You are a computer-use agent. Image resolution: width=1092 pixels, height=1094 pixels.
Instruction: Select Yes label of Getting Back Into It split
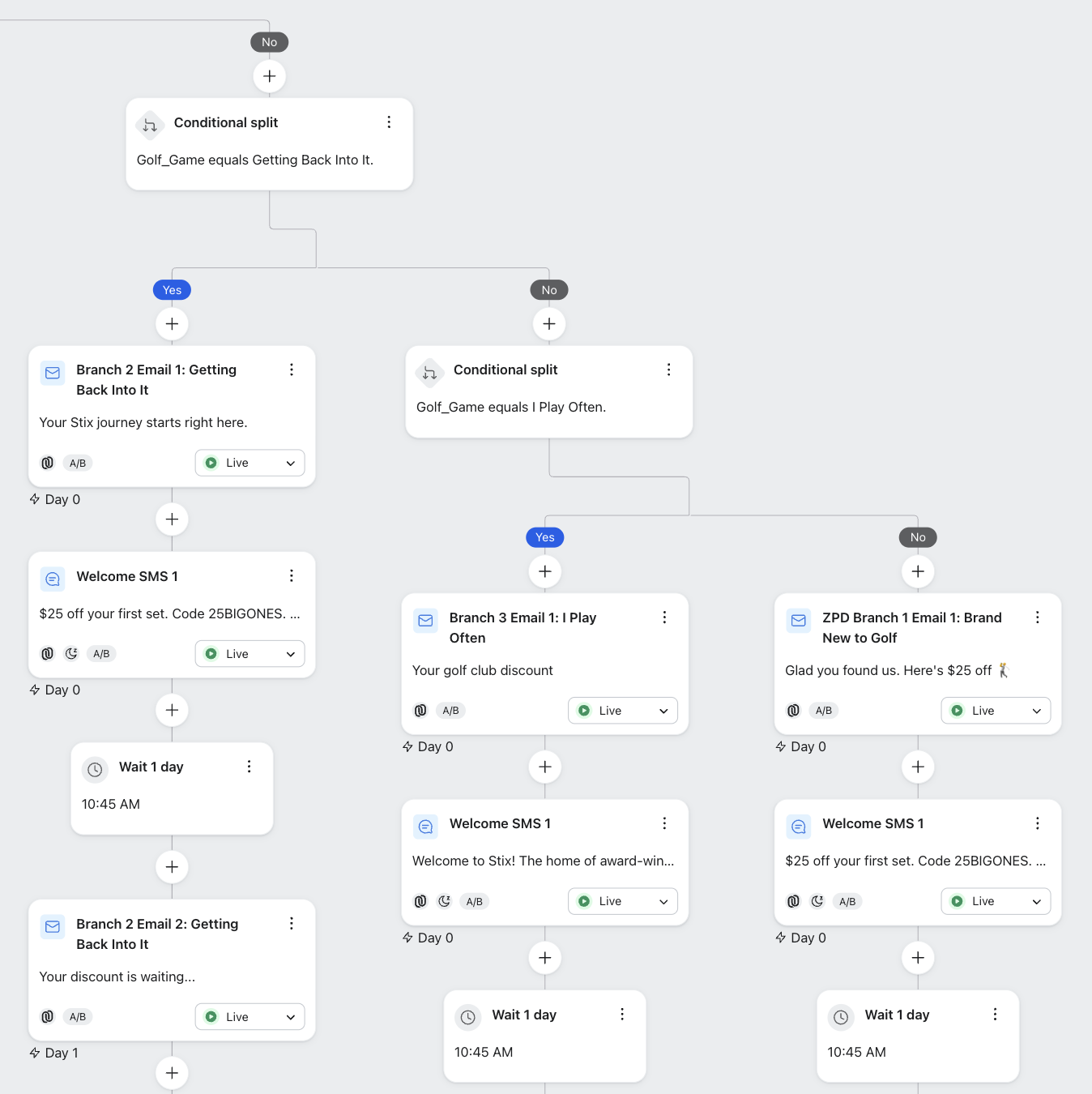(x=172, y=290)
